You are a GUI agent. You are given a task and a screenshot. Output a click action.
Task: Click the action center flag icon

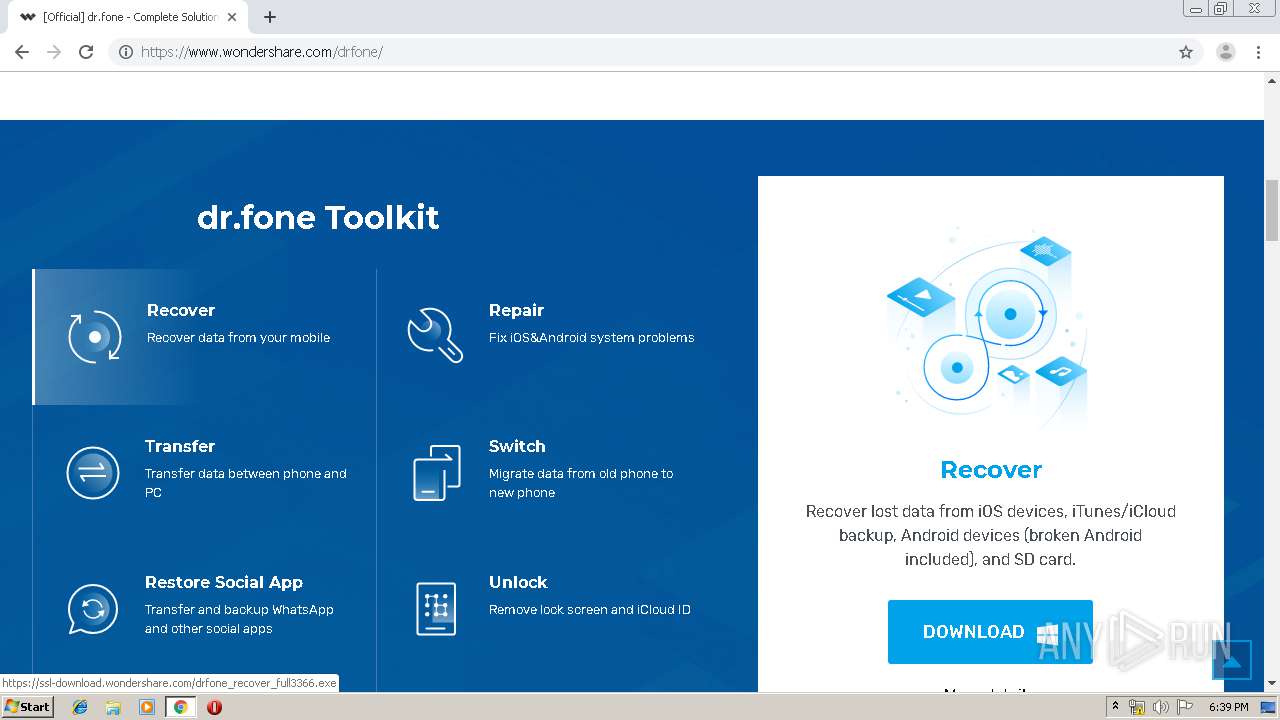1184,707
